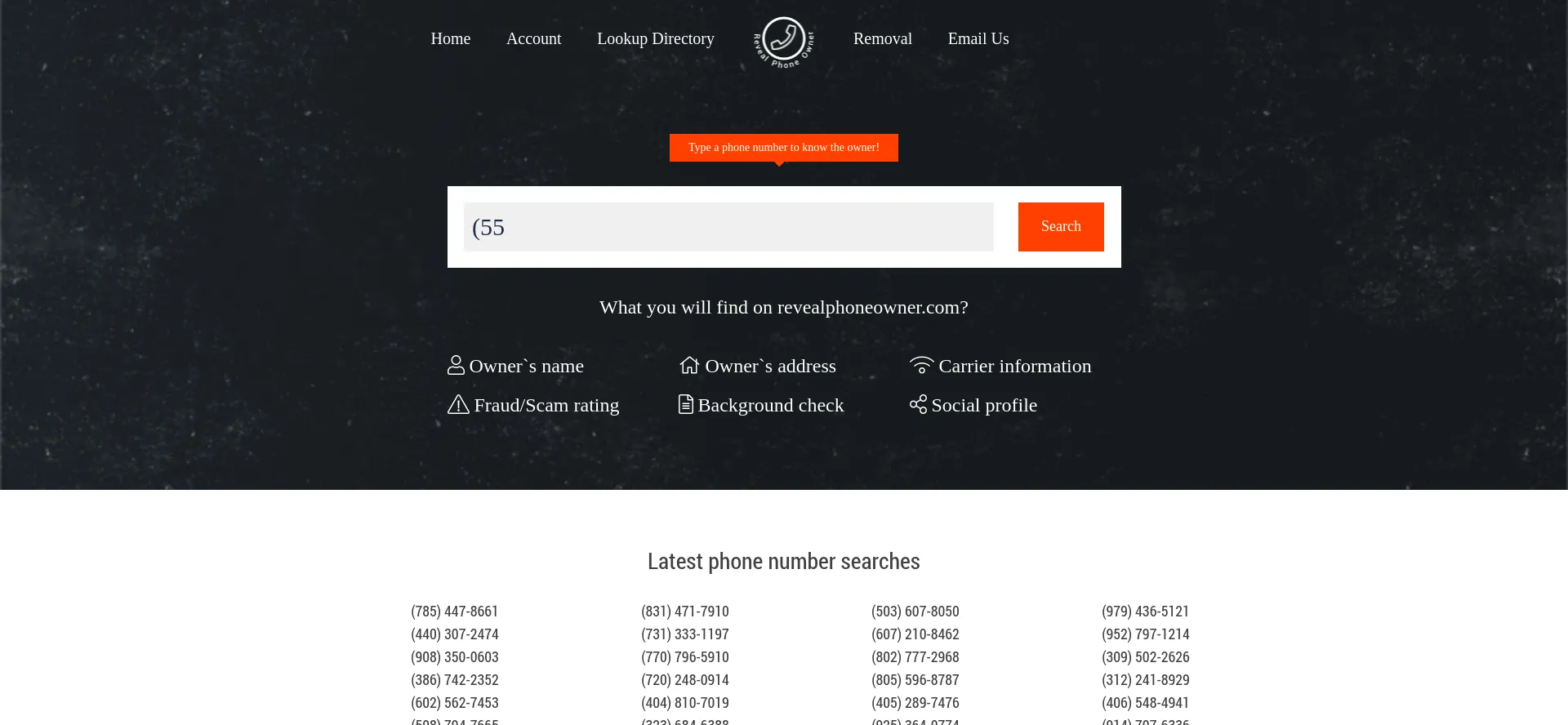The height and width of the screenshot is (725, 1568).
Task: Open number (770) 796-5910
Action: (x=685, y=657)
